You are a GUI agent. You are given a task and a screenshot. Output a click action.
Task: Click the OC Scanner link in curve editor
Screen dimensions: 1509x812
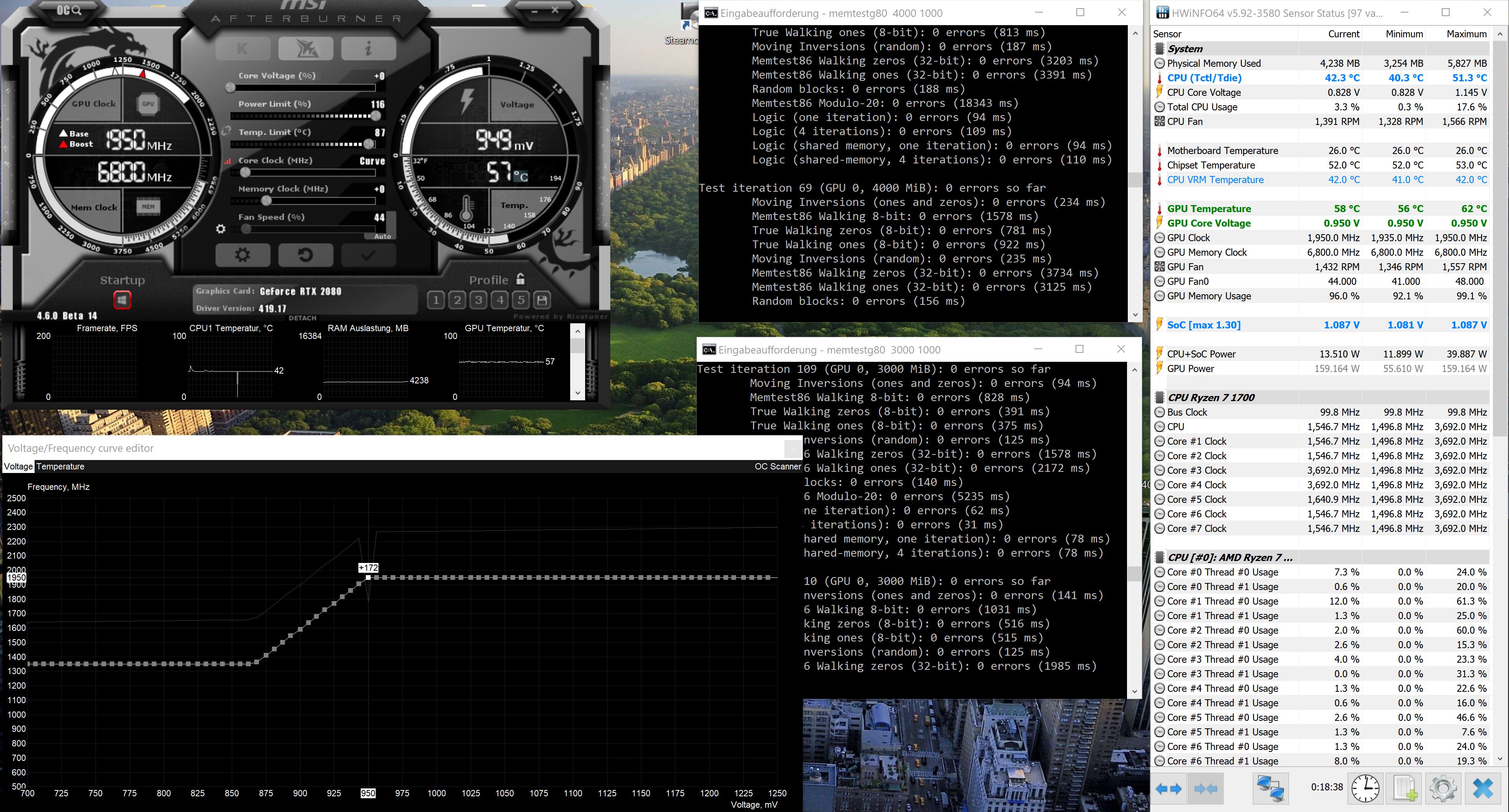[x=777, y=467]
